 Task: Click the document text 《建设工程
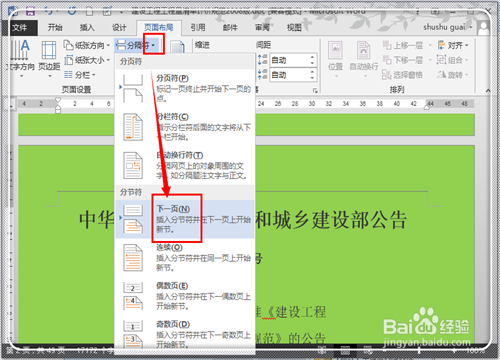[x=295, y=312]
